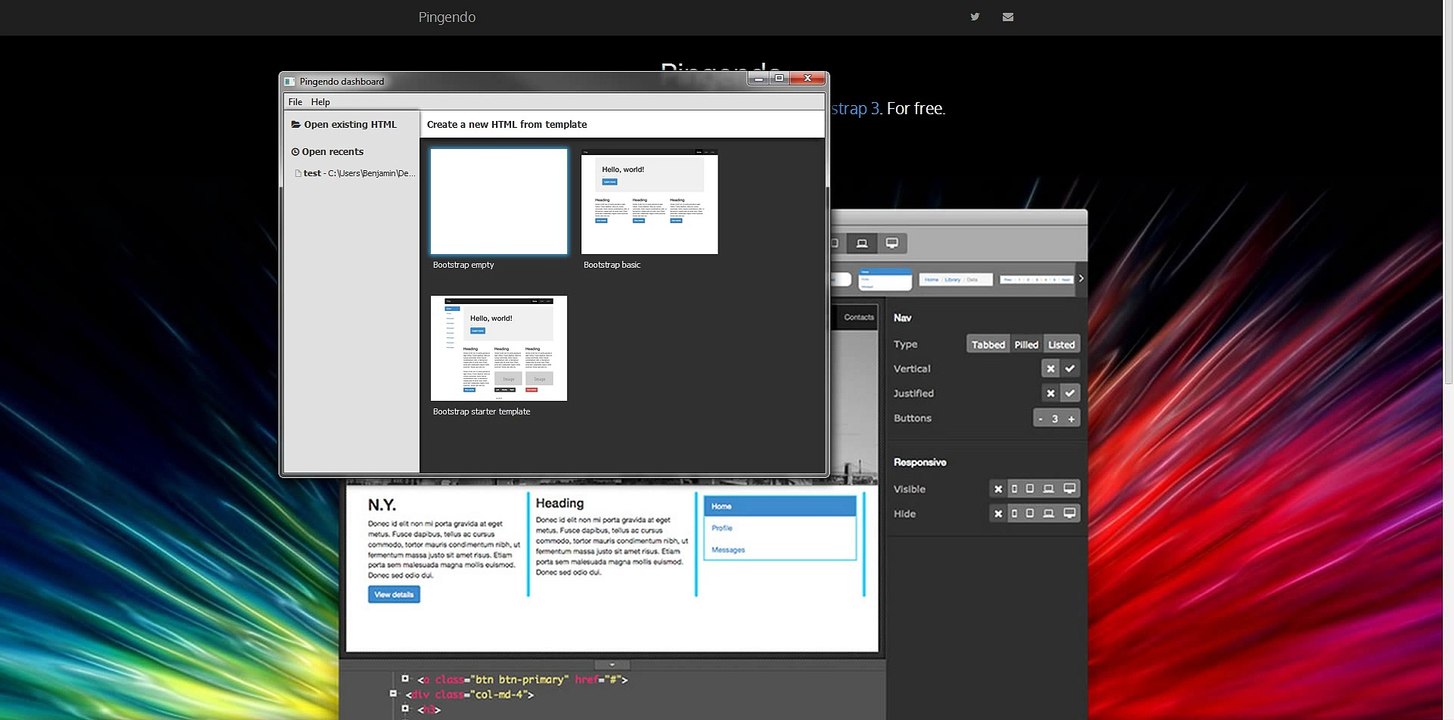Select desktop monitor viewport icon in editor toolbar
The image size is (1454, 720).
point(891,243)
